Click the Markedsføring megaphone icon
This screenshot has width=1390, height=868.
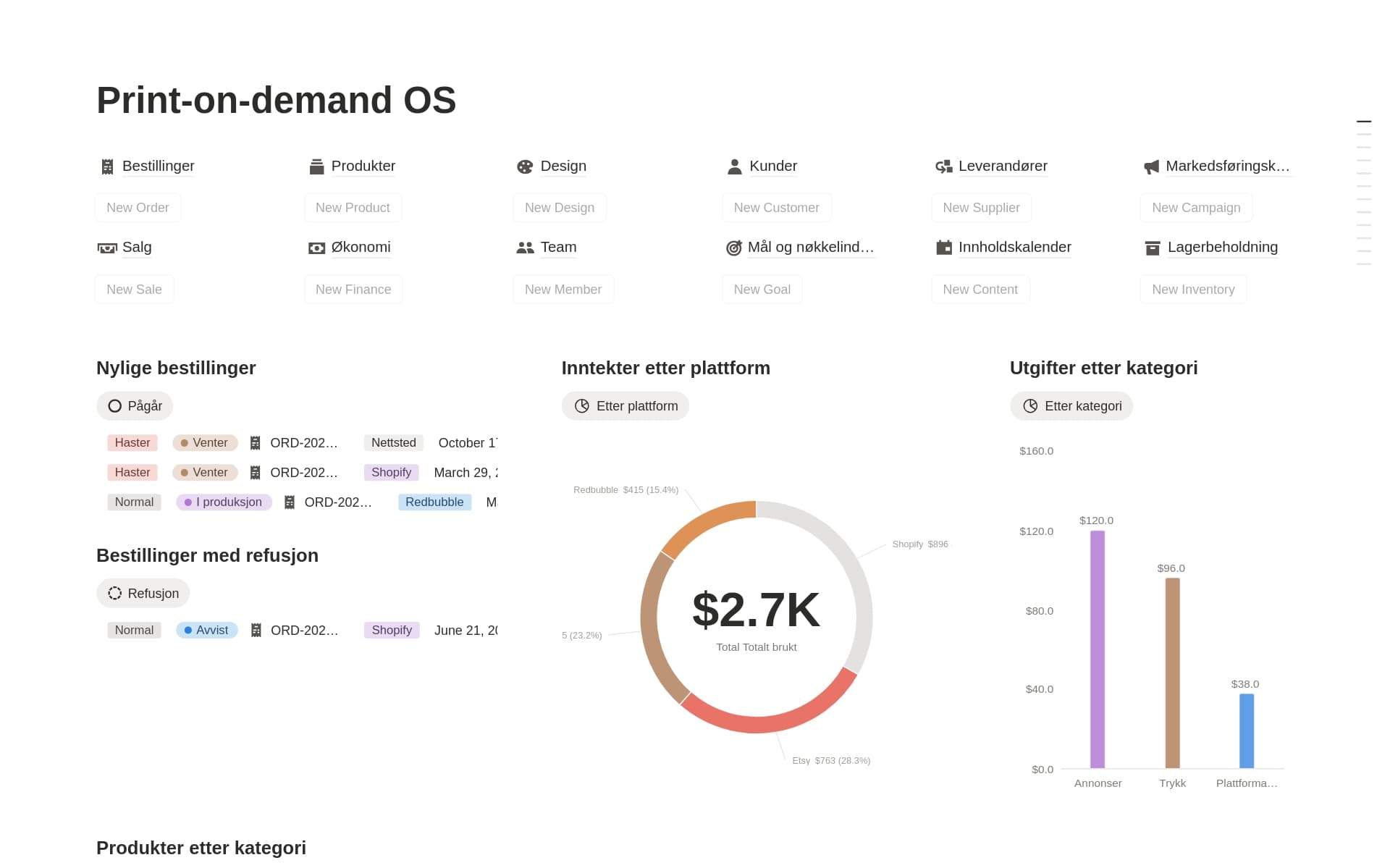click(1151, 167)
